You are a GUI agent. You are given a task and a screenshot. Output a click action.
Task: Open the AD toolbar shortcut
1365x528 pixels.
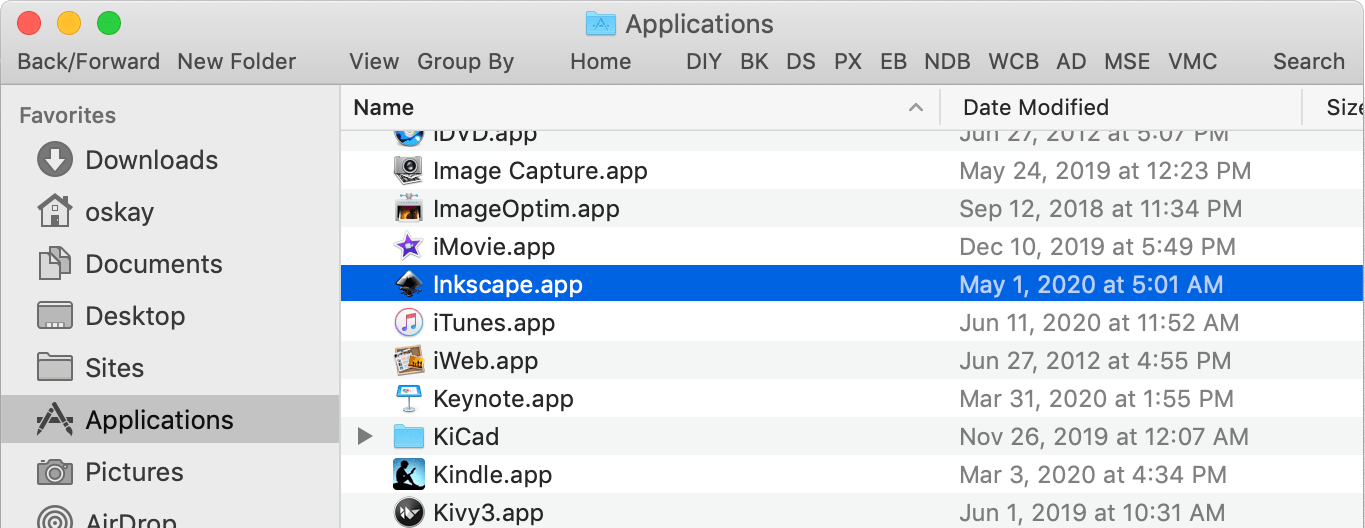click(1072, 62)
